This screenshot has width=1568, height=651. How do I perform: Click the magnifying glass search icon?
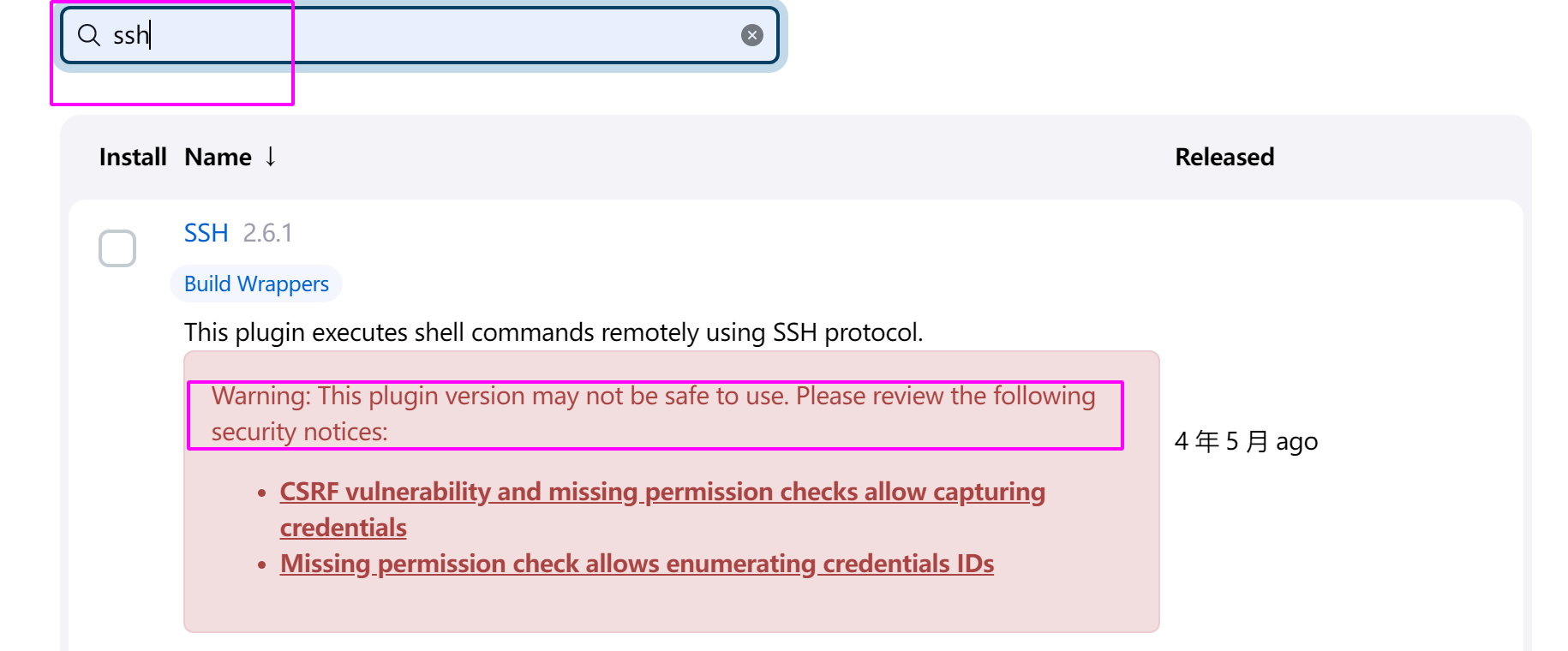(89, 35)
